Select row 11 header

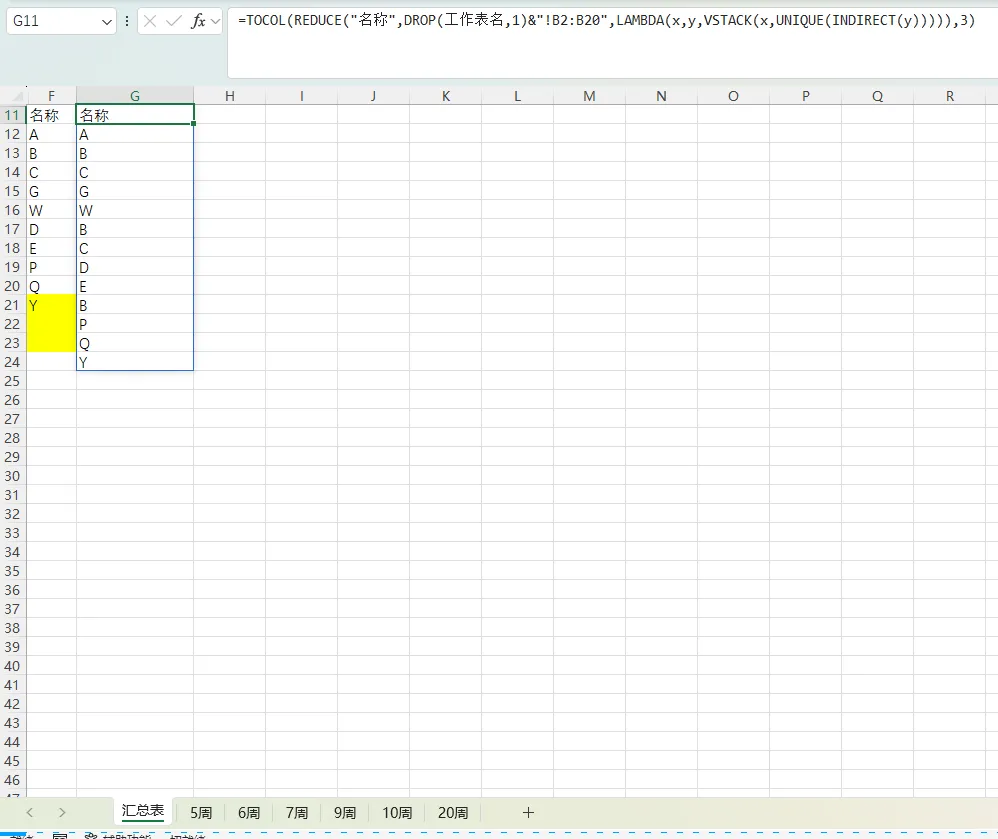tap(13, 115)
